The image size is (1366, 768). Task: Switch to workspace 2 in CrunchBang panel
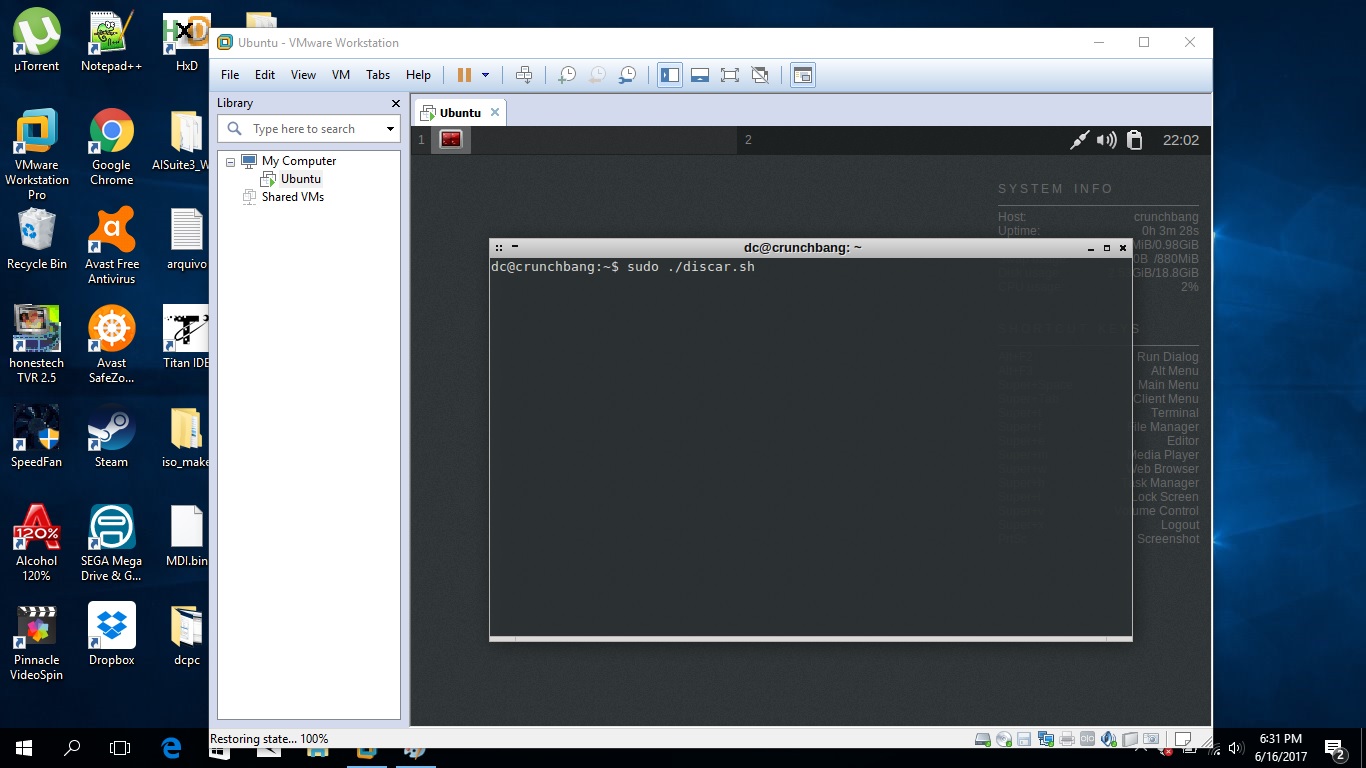(x=748, y=140)
